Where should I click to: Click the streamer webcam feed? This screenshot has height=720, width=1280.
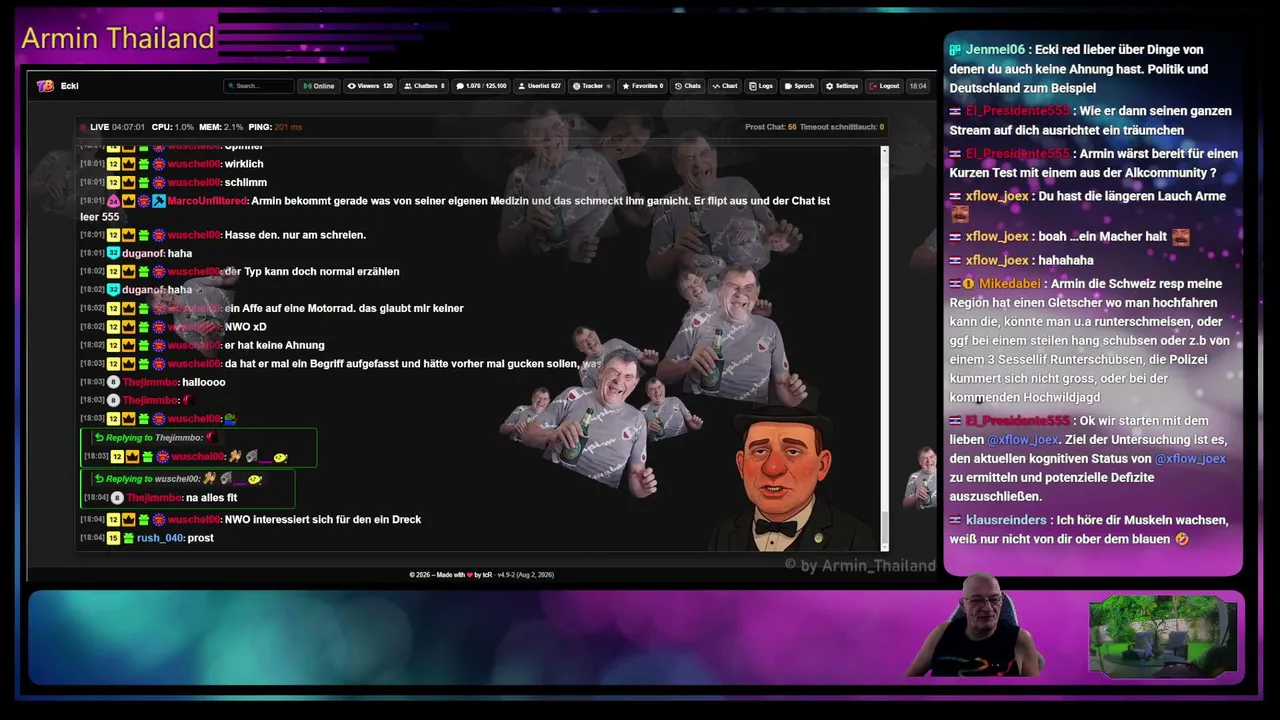tap(978, 625)
